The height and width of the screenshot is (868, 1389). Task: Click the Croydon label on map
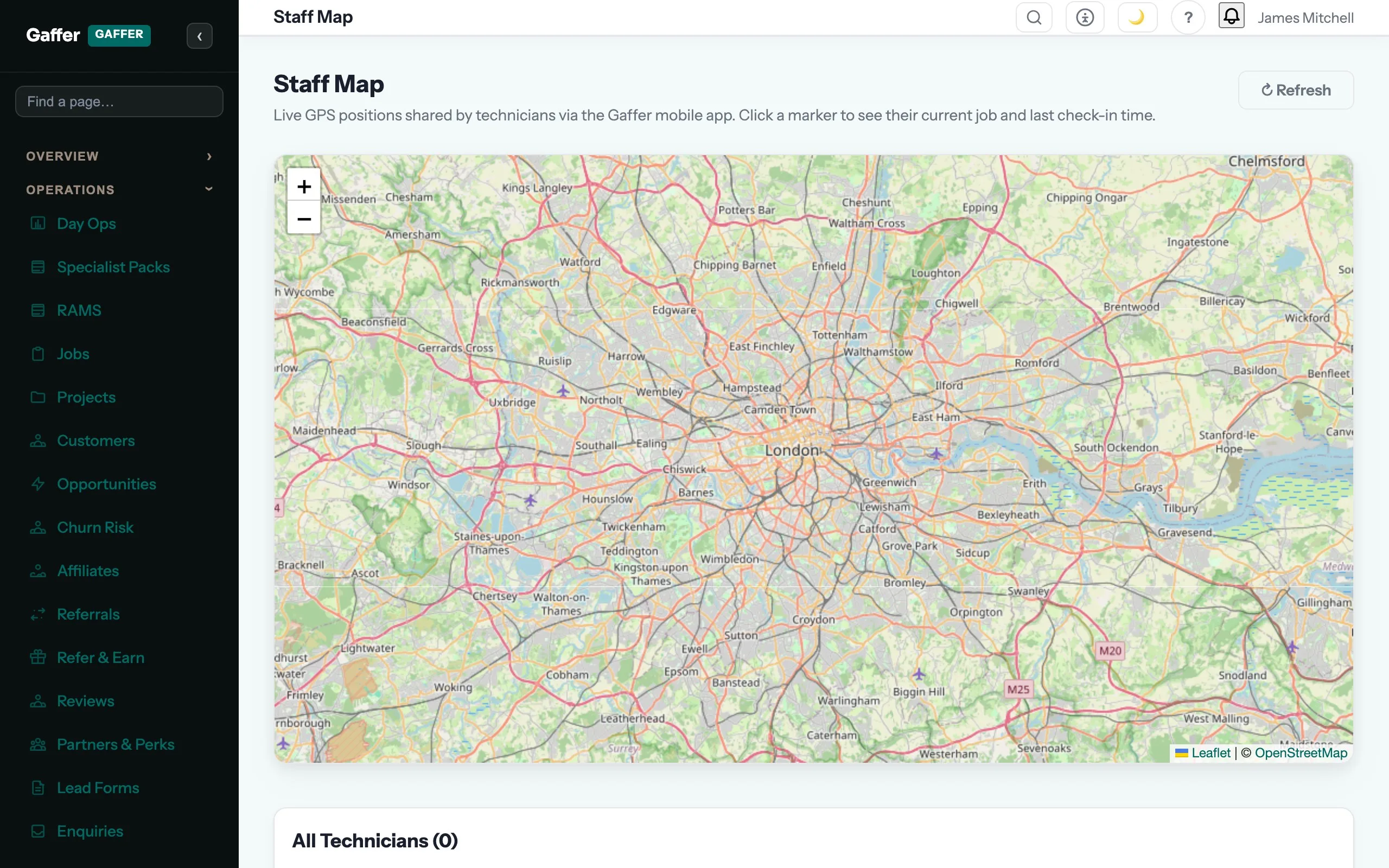pyautogui.click(x=813, y=620)
